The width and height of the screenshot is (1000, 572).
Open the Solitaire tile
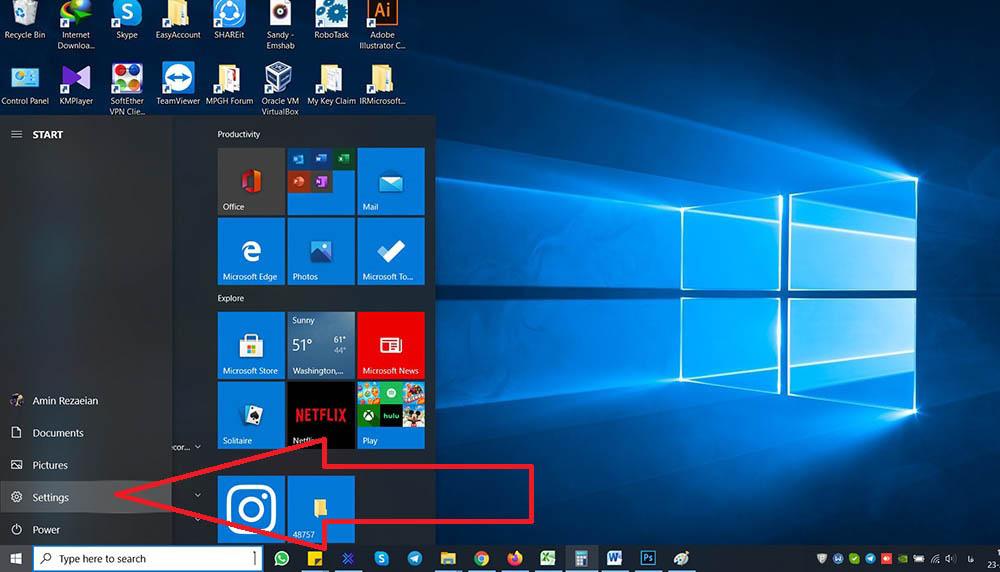coord(251,414)
